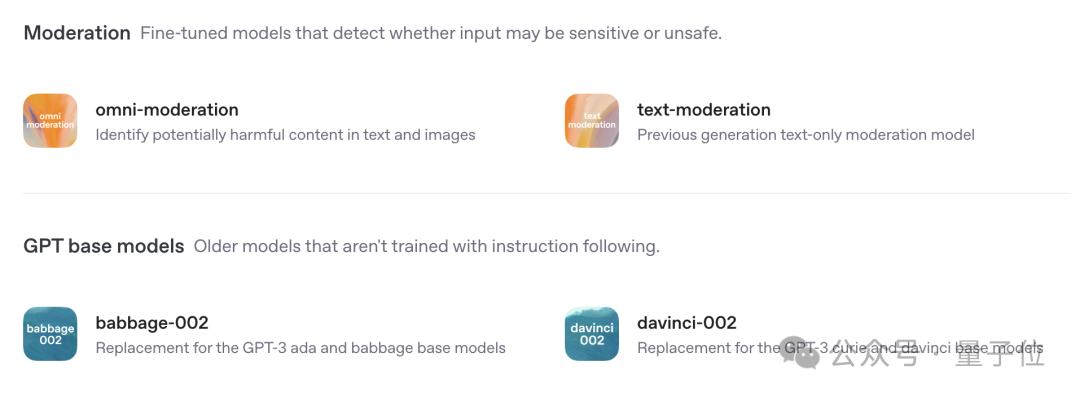The width and height of the screenshot is (1080, 397).
Task: Click the 'GPT-3 ada and babbage' replacement description
Action: (x=300, y=348)
